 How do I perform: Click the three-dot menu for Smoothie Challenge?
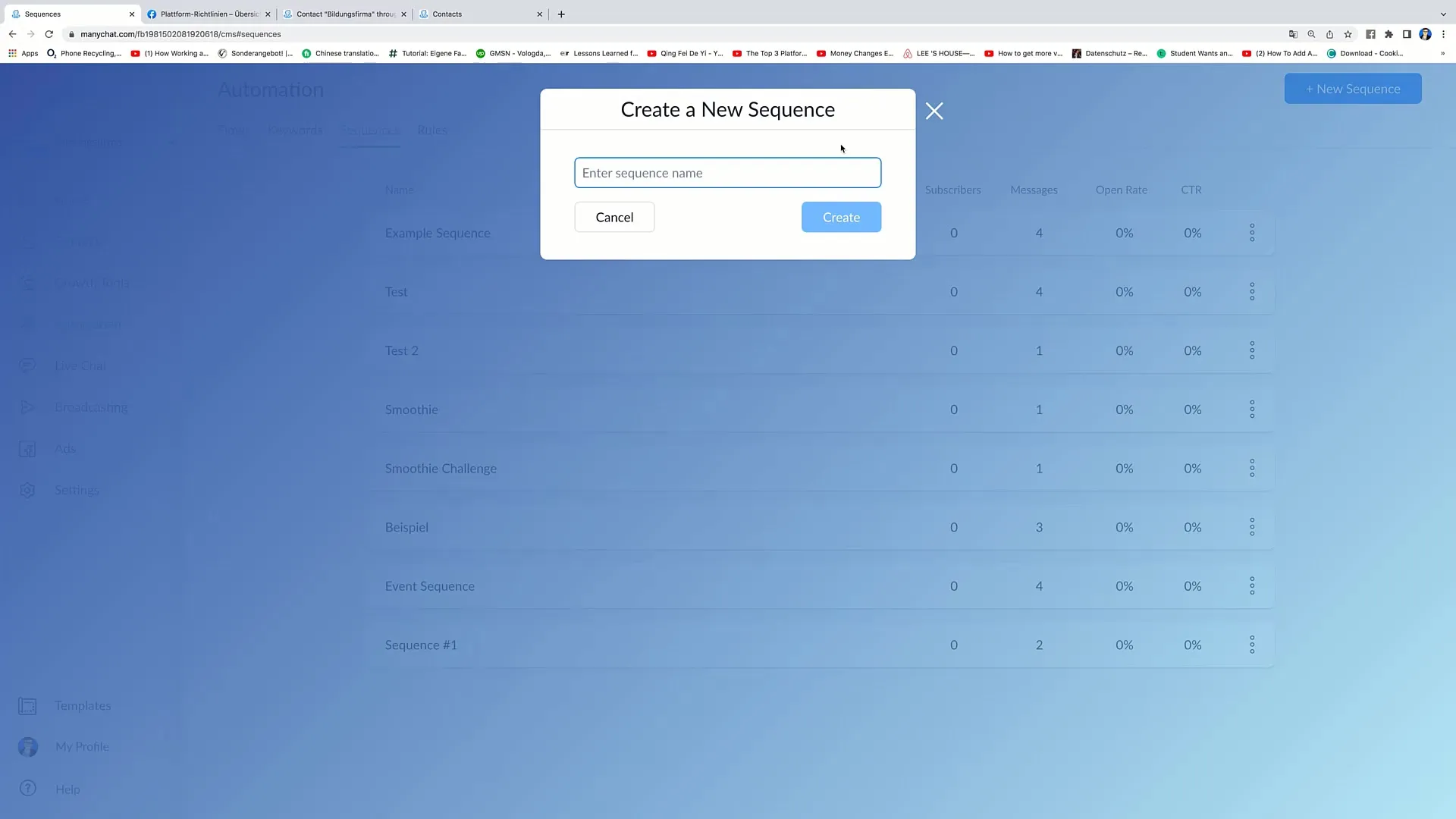tap(1252, 468)
